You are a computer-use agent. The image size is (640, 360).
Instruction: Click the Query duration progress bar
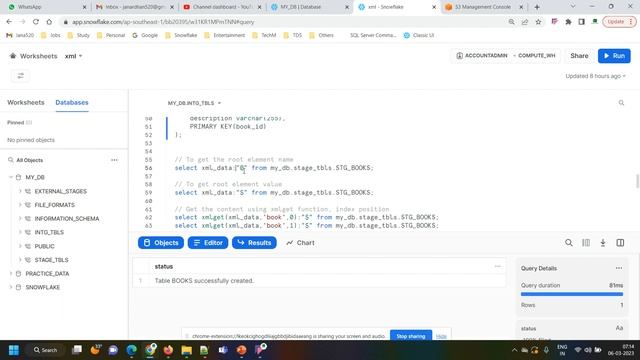click(x=571, y=294)
